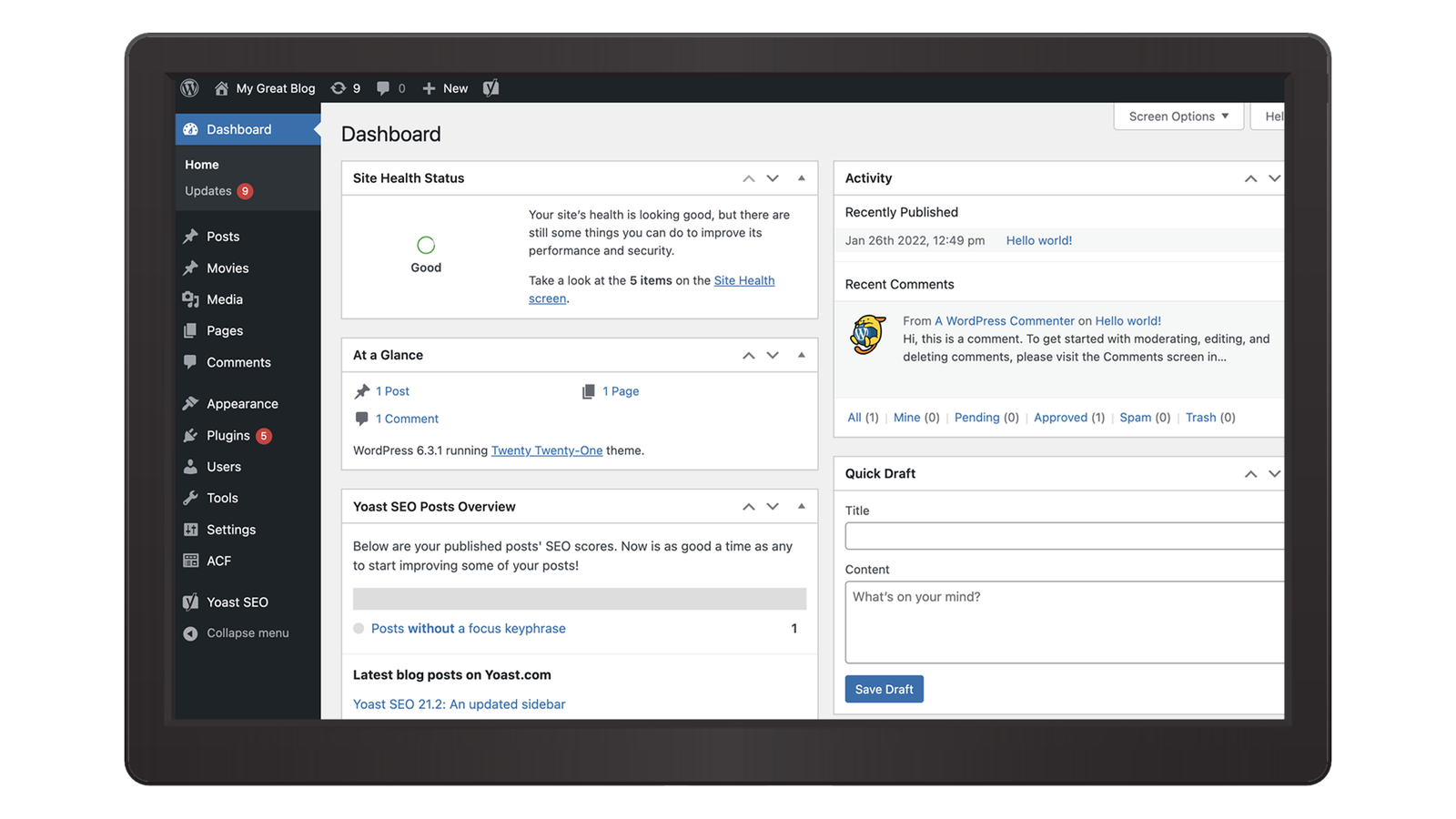Image resolution: width=1456 pixels, height=819 pixels.
Task: Click the Appearance brush icon in sidebar
Action: point(190,404)
